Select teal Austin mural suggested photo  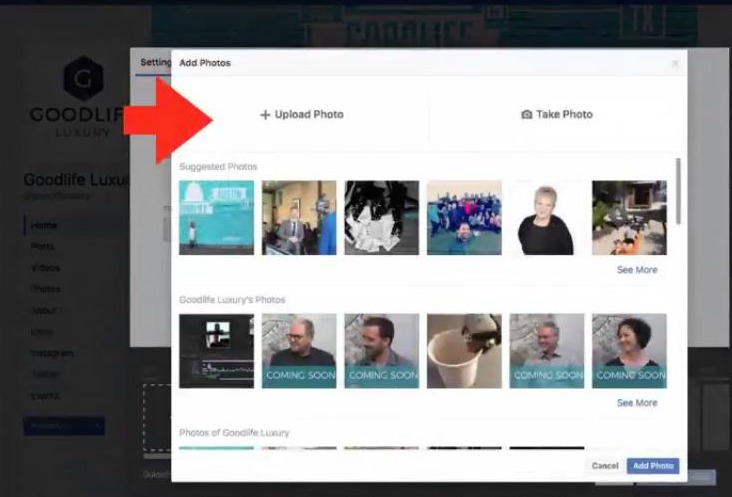click(x=217, y=217)
